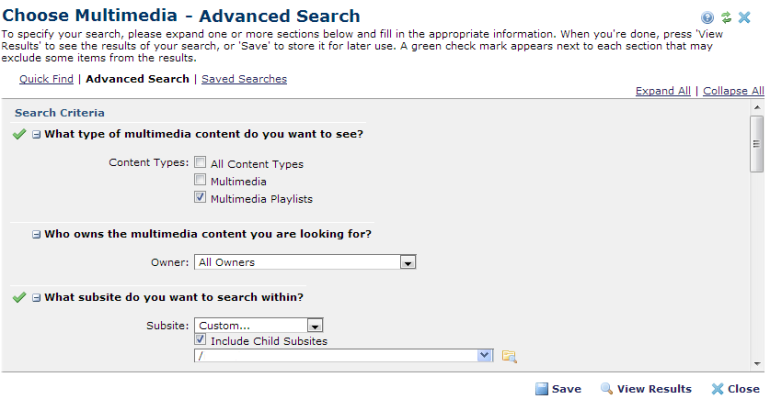The image size is (770, 410).
Task: Open the Owner dropdown list
Action: tap(407, 263)
